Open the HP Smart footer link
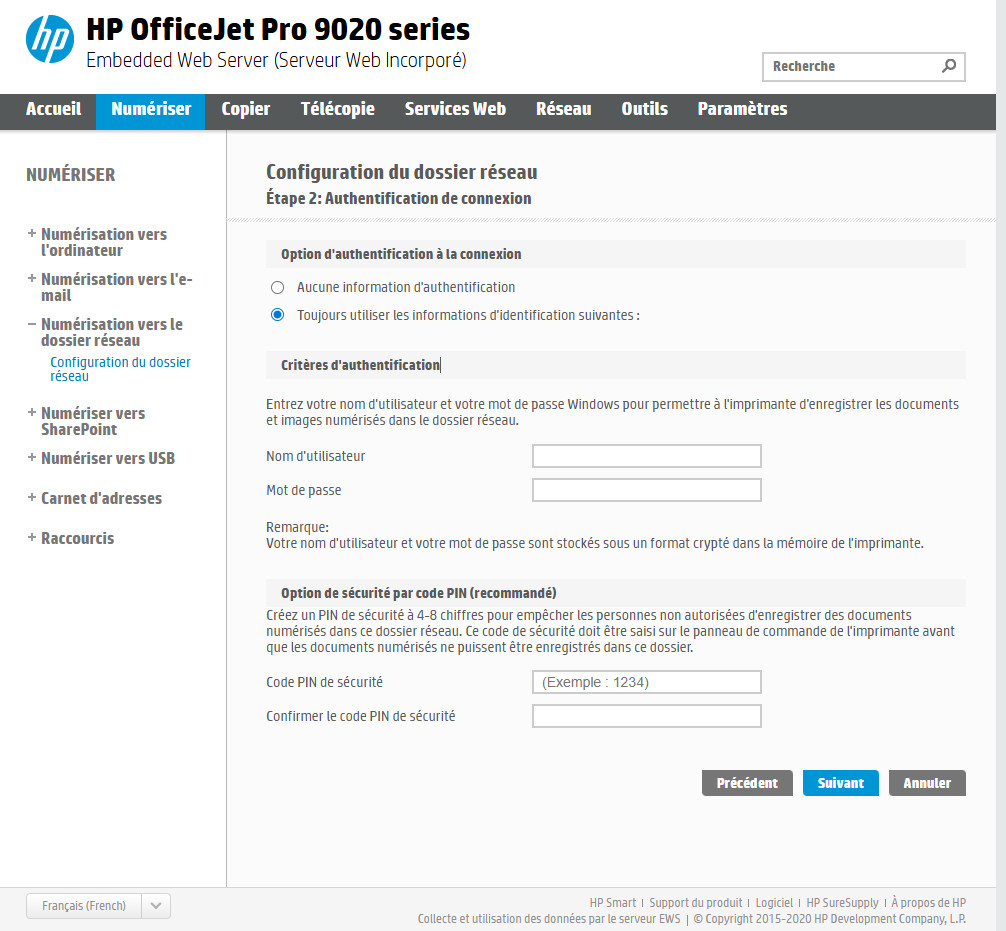 [x=613, y=903]
